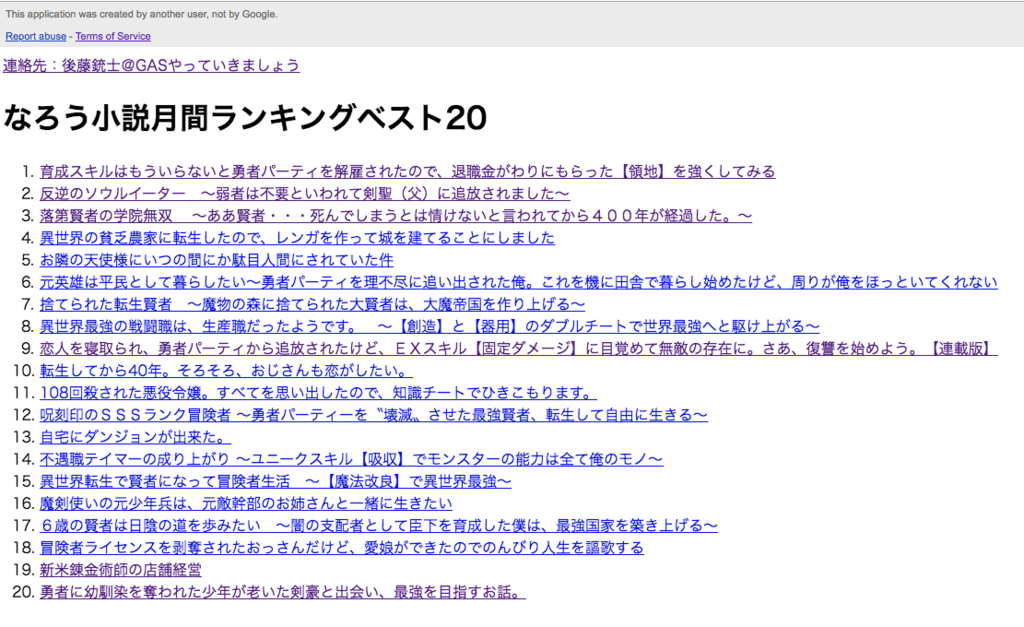
Task: Open rank 18 novel 冒険者ライセンスを剥奪された
Action: [x=342, y=548]
